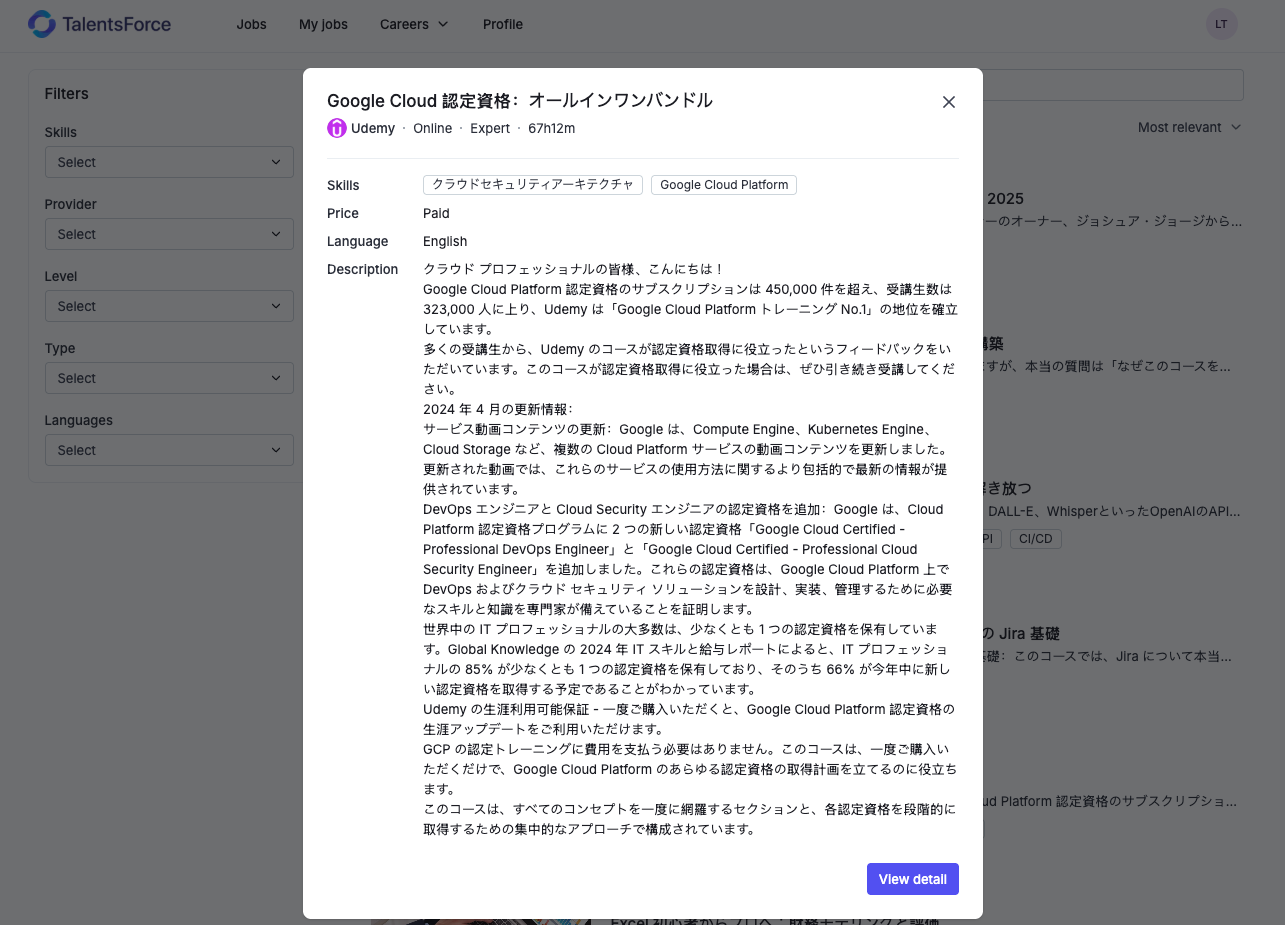Click the Filters heading

point(67,94)
